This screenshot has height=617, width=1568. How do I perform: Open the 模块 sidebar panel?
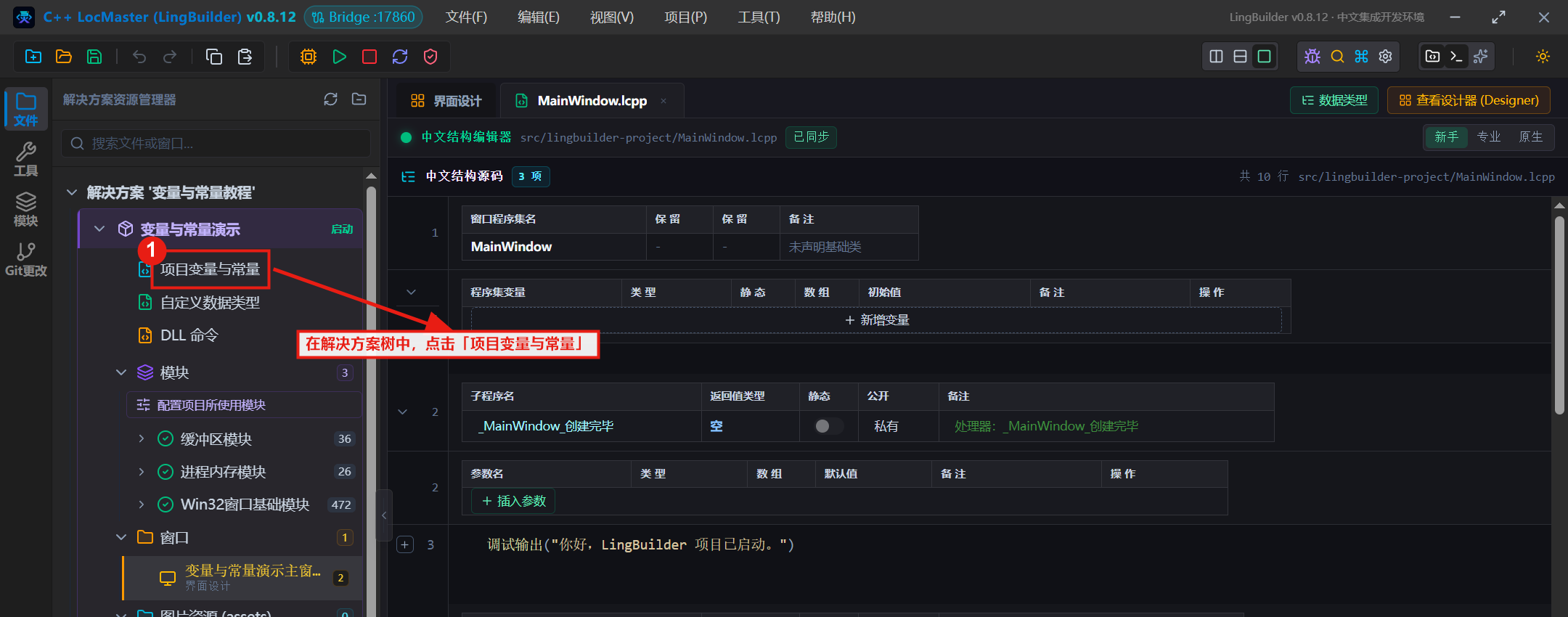click(x=26, y=209)
